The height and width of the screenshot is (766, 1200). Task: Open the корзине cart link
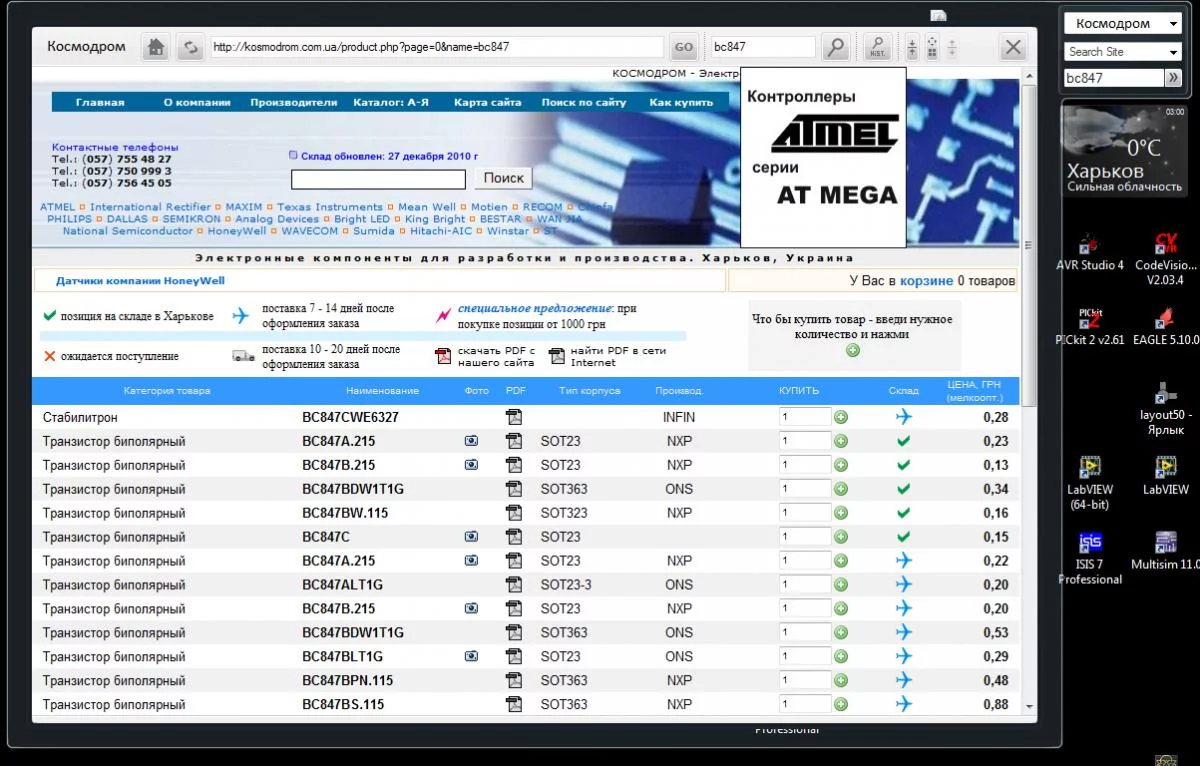(926, 281)
